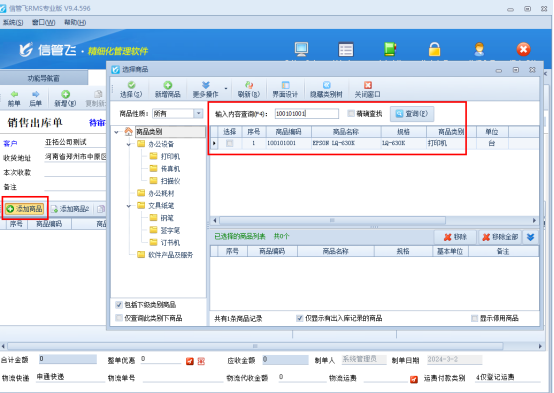Open 更多操作 in the dialog toolbar
The height and width of the screenshot is (393, 554).
pyautogui.click(x=205, y=89)
